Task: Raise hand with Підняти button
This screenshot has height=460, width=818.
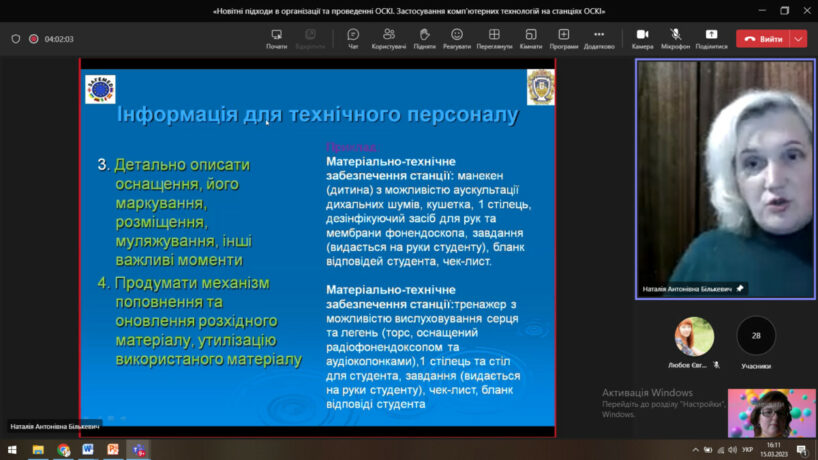Action: point(424,38)
